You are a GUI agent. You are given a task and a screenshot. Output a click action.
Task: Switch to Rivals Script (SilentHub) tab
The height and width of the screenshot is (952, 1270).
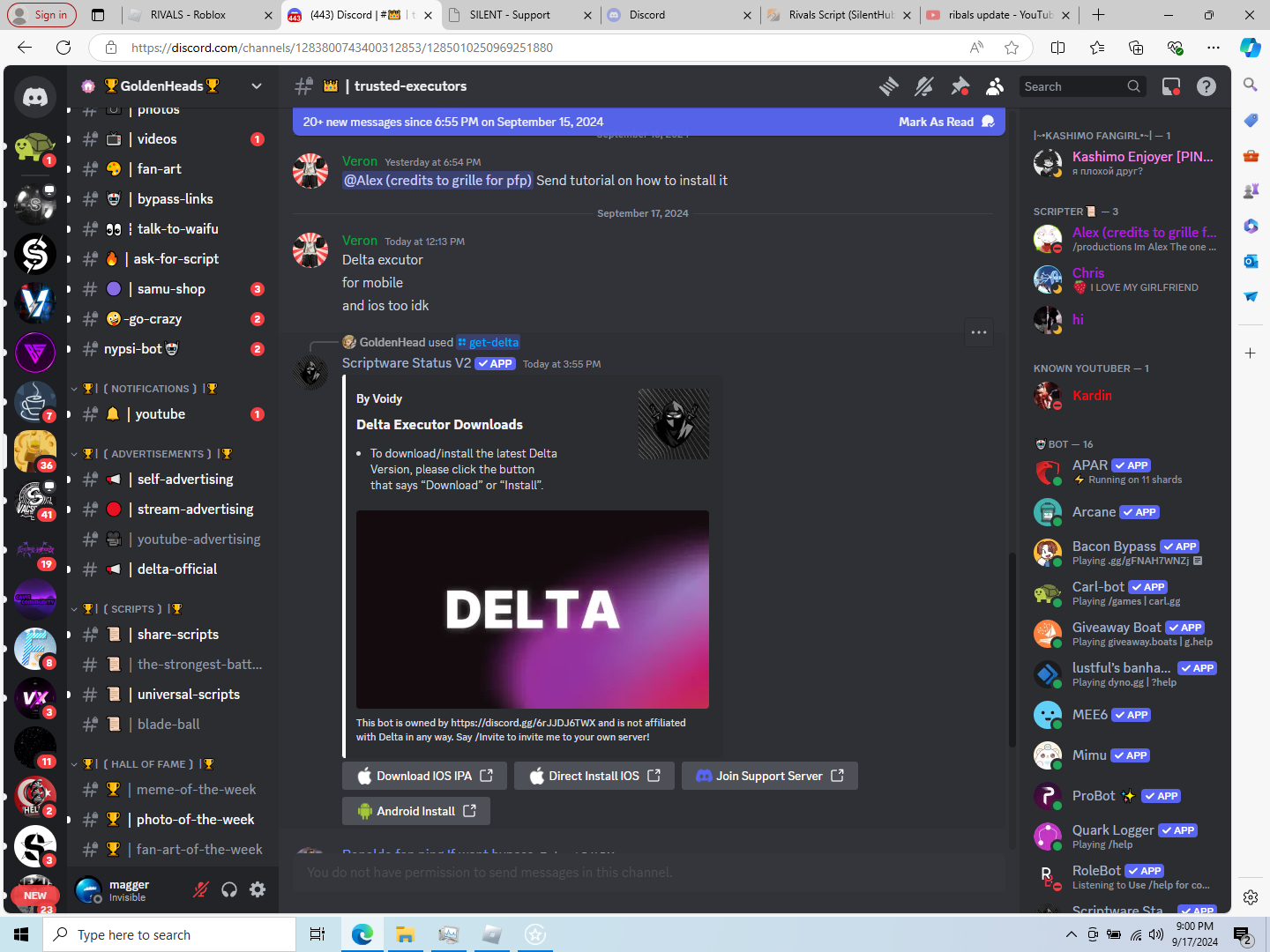(840, 15)
